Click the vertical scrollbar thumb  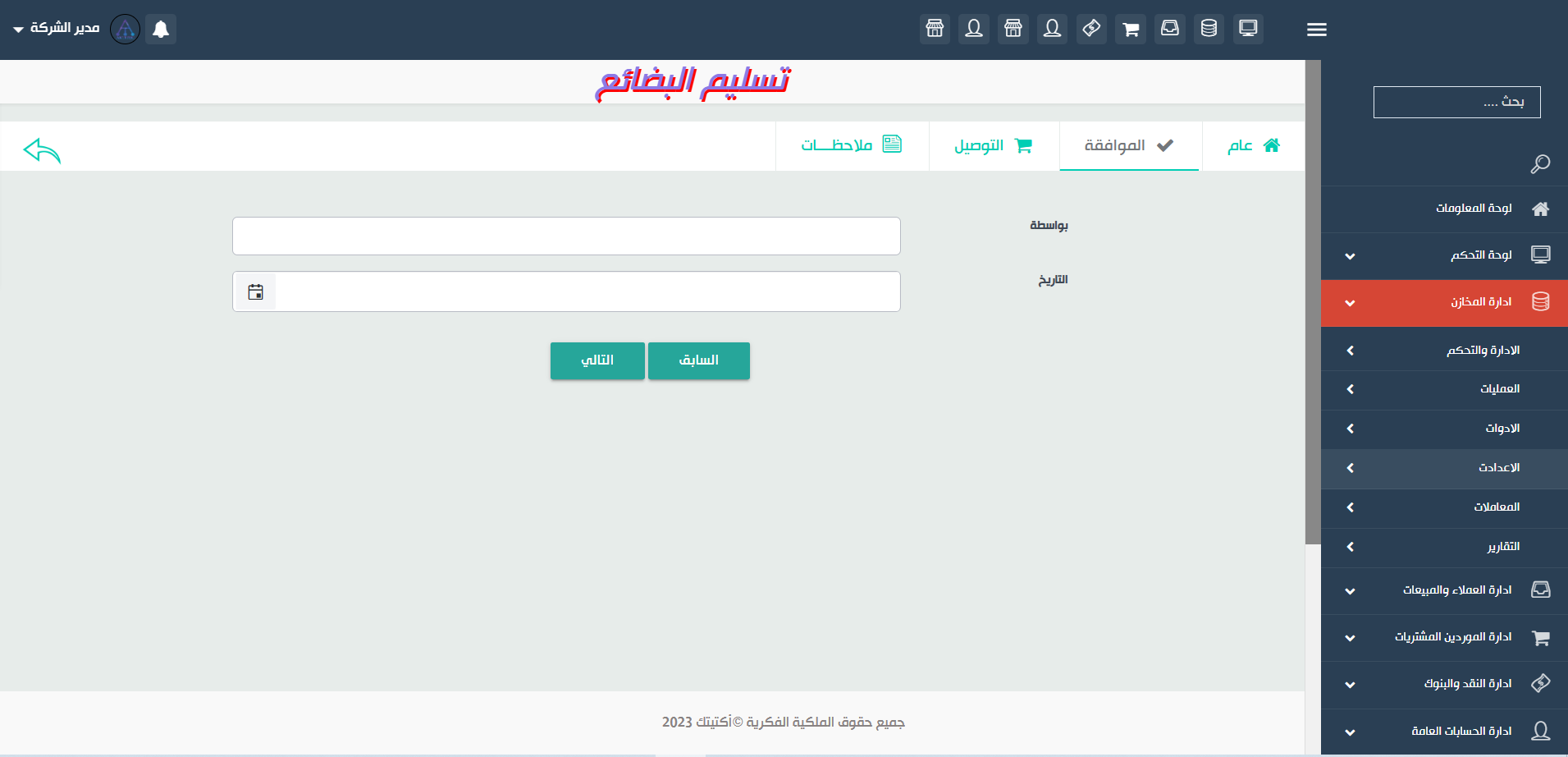pyautogui.click(x=1313, y=302)
